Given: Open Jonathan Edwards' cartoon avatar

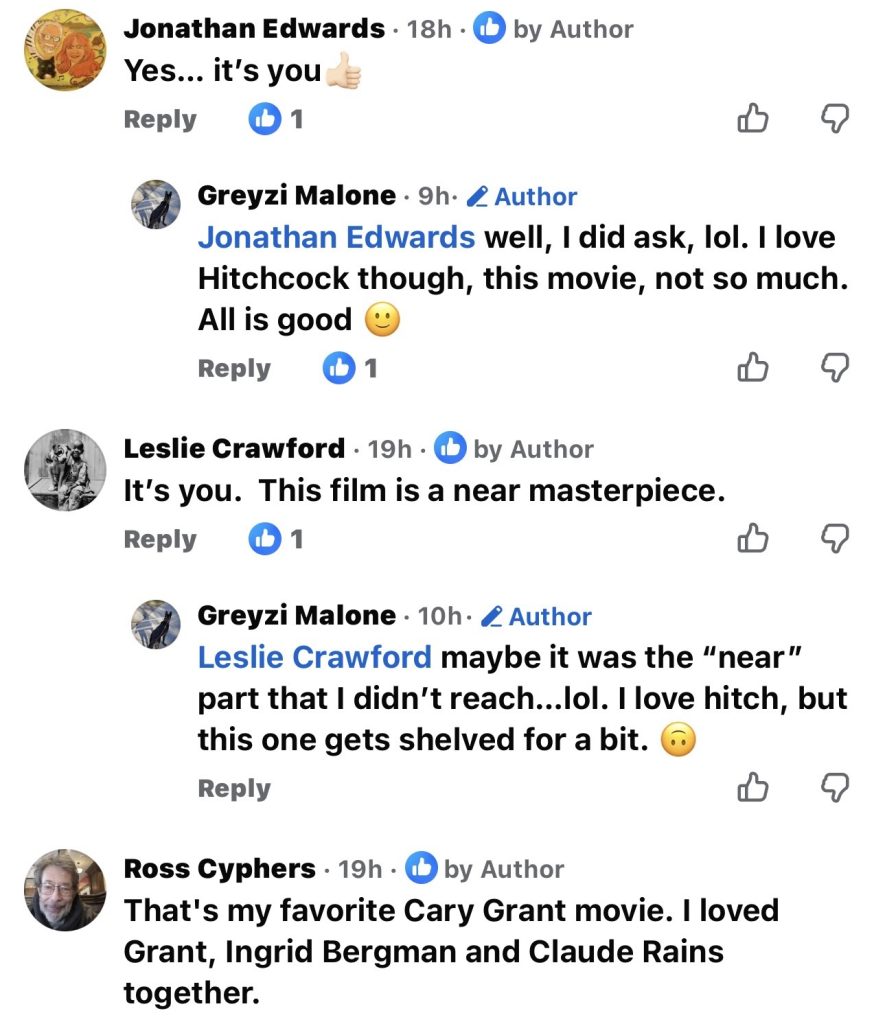Looking at the screenshot, I should click(x=64, y=50).
